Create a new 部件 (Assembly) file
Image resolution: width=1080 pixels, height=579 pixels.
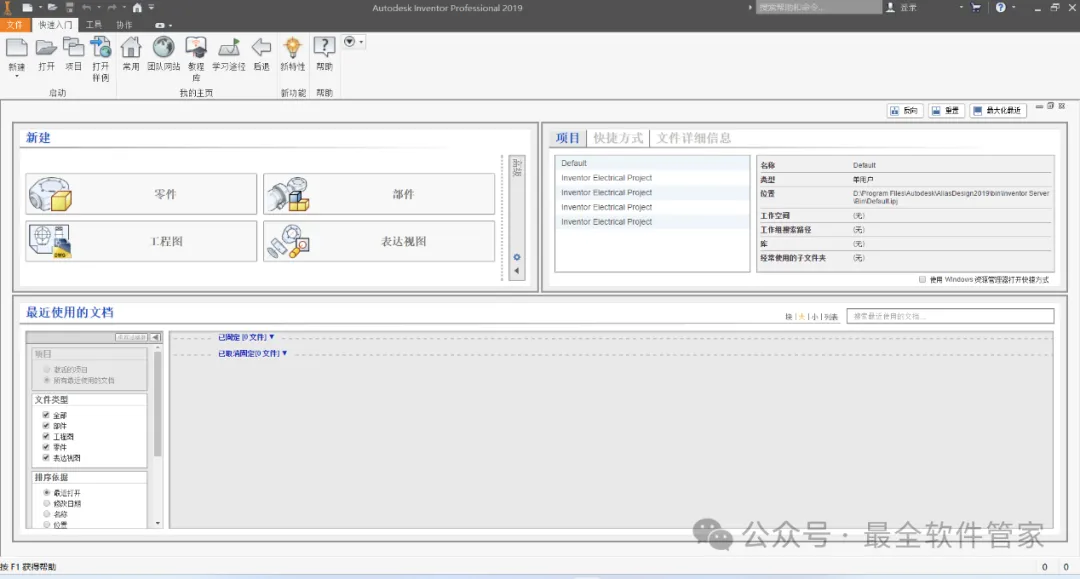(379, 194)
